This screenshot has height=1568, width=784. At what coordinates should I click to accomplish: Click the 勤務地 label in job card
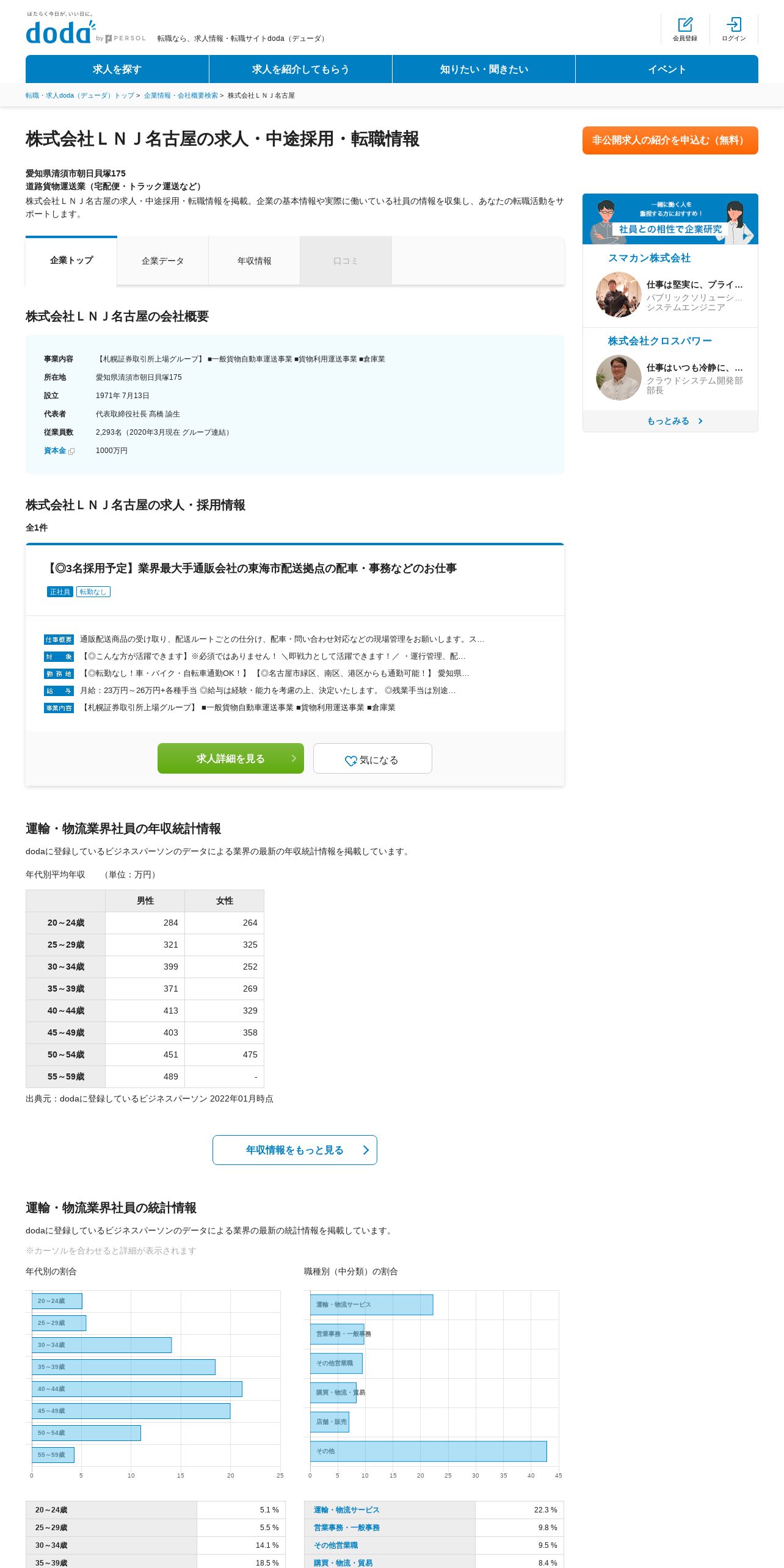tap(59, 674)
